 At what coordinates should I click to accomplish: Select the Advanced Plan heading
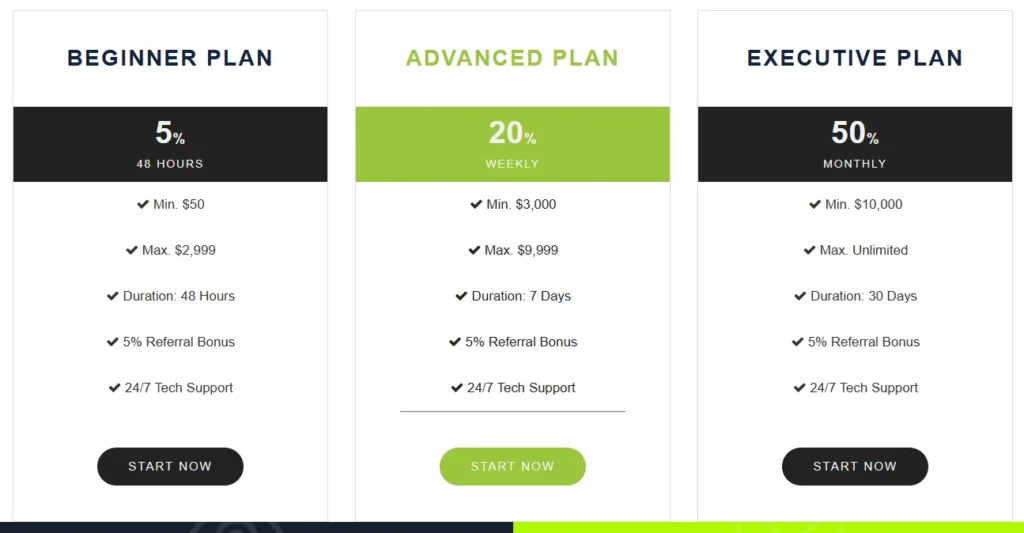[512, 58]
